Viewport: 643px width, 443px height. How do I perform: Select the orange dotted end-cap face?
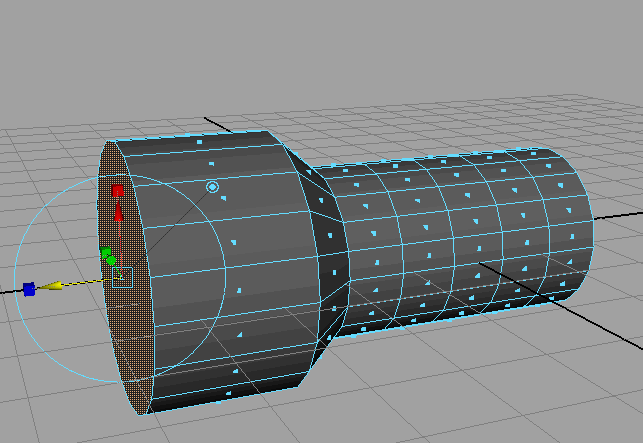125,279
